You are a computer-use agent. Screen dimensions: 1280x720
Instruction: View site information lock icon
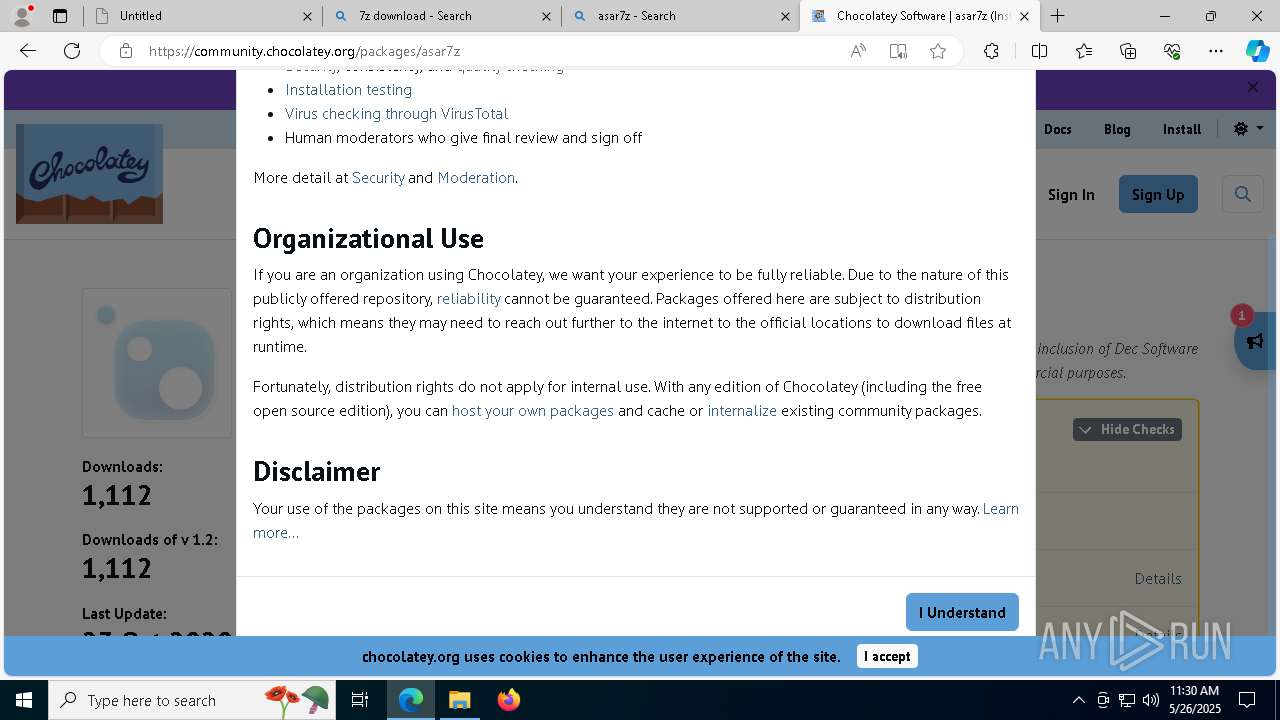click(126, 51)
